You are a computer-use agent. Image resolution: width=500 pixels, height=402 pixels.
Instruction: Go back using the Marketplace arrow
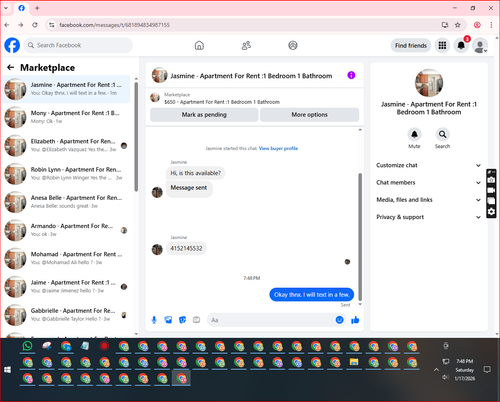11,68
